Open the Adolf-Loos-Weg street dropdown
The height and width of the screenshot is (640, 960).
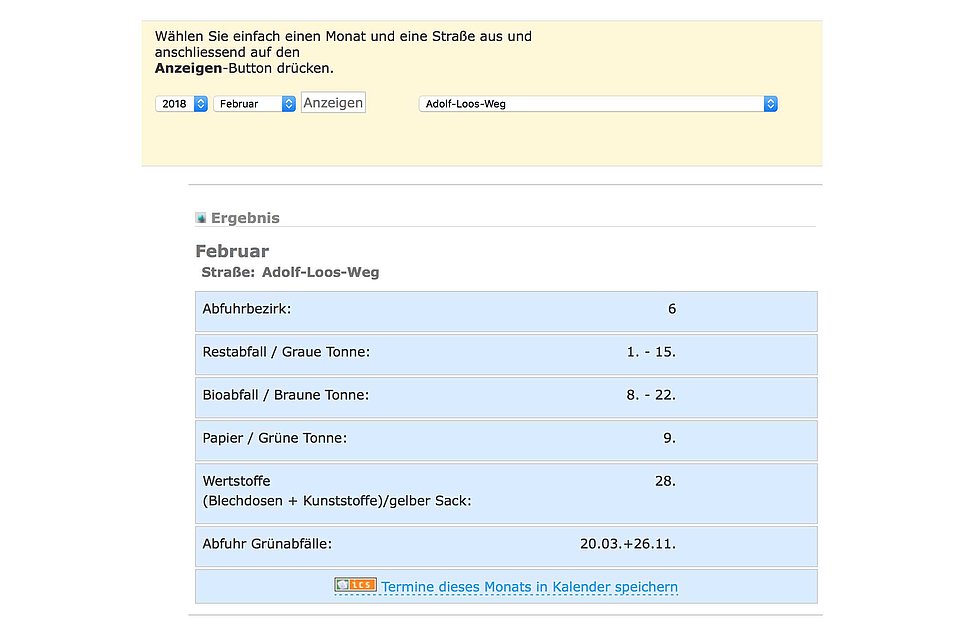click(597, 104)
